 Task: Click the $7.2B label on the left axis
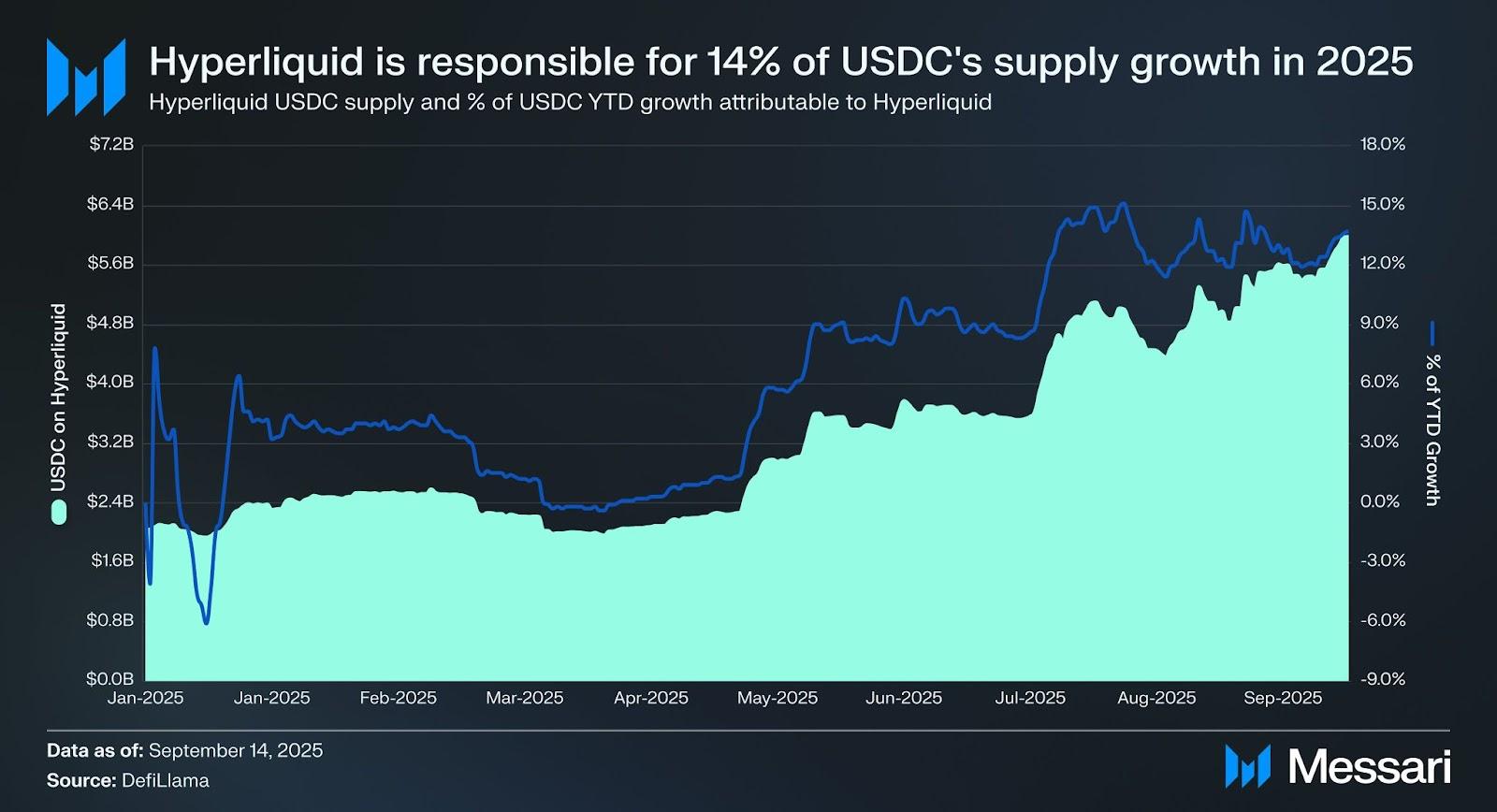point(111,144)
